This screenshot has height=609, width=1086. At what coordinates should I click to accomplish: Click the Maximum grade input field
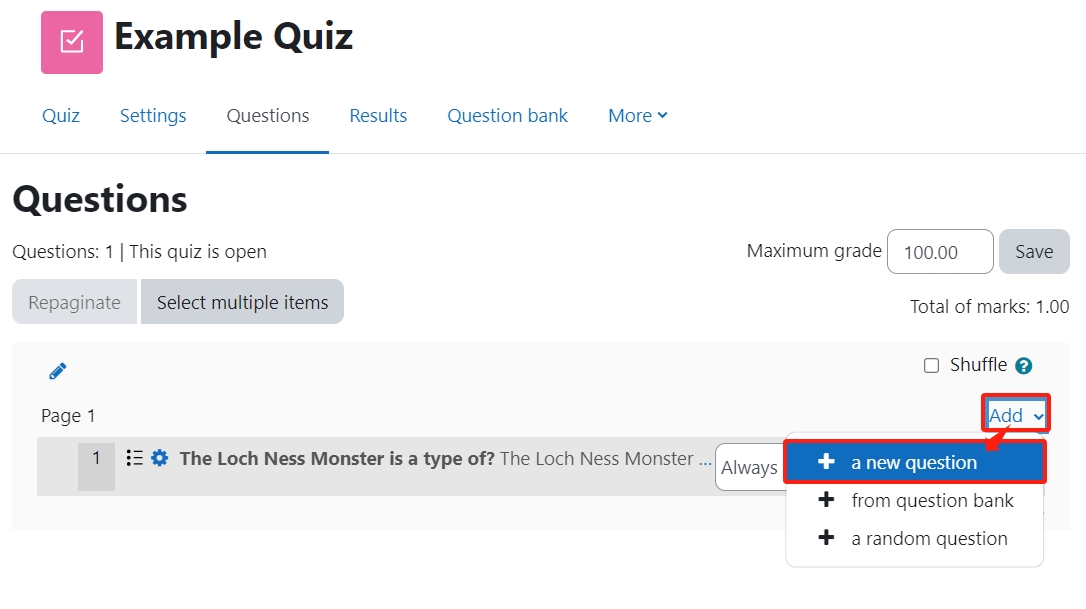(939, 252)
